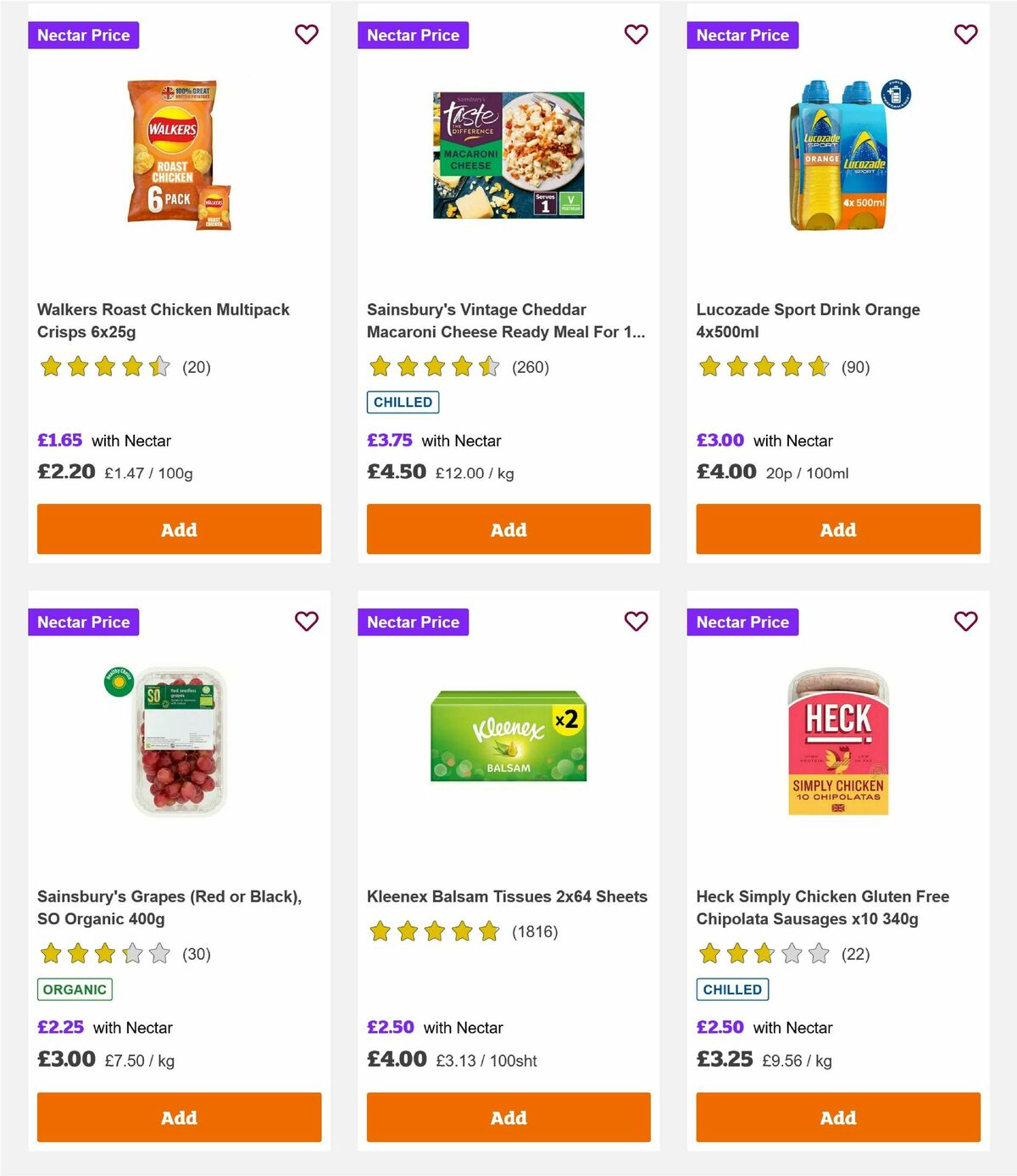Add the Lucozade Sport Drink to basket
The width and height of the screenshot is (1017, 1176).
837,529
